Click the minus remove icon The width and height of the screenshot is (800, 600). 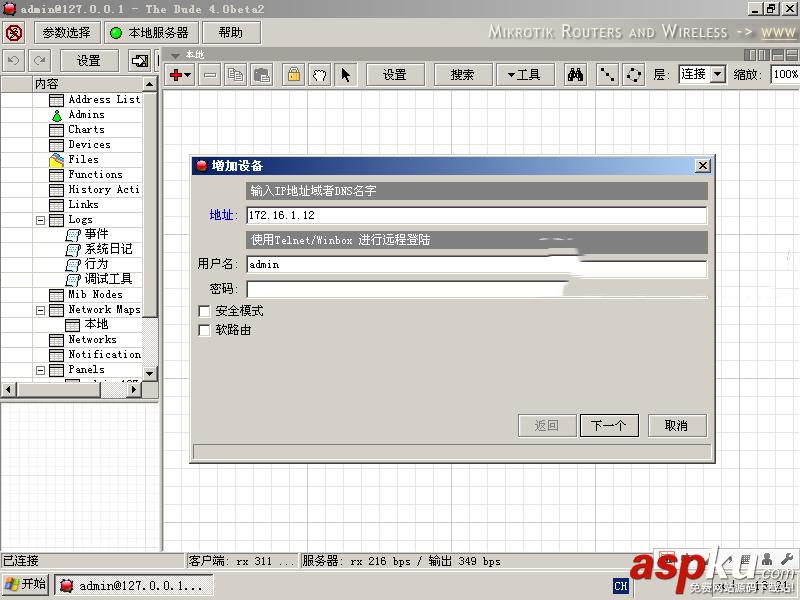(x=210, y=75)
